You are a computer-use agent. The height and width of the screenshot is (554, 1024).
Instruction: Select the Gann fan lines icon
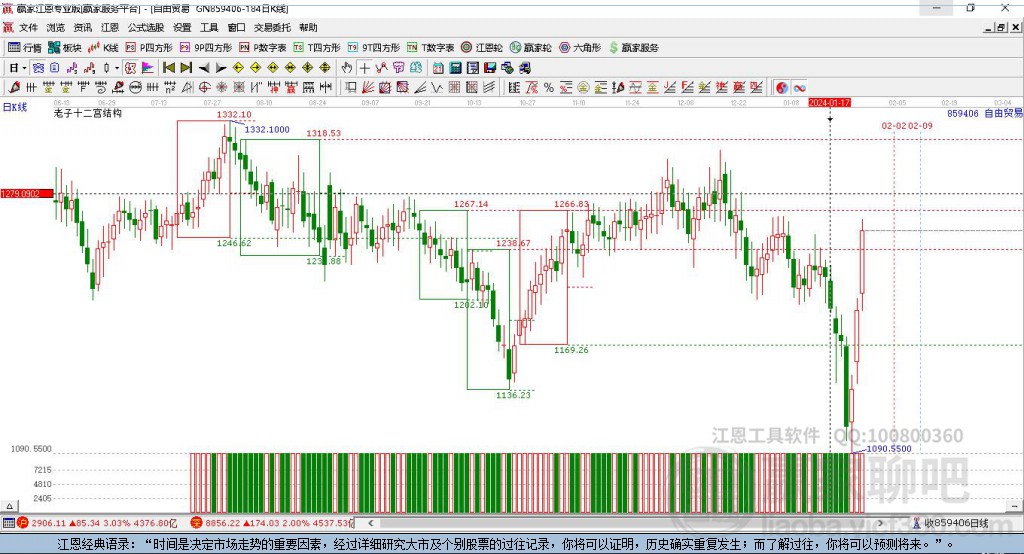point(368,88)
